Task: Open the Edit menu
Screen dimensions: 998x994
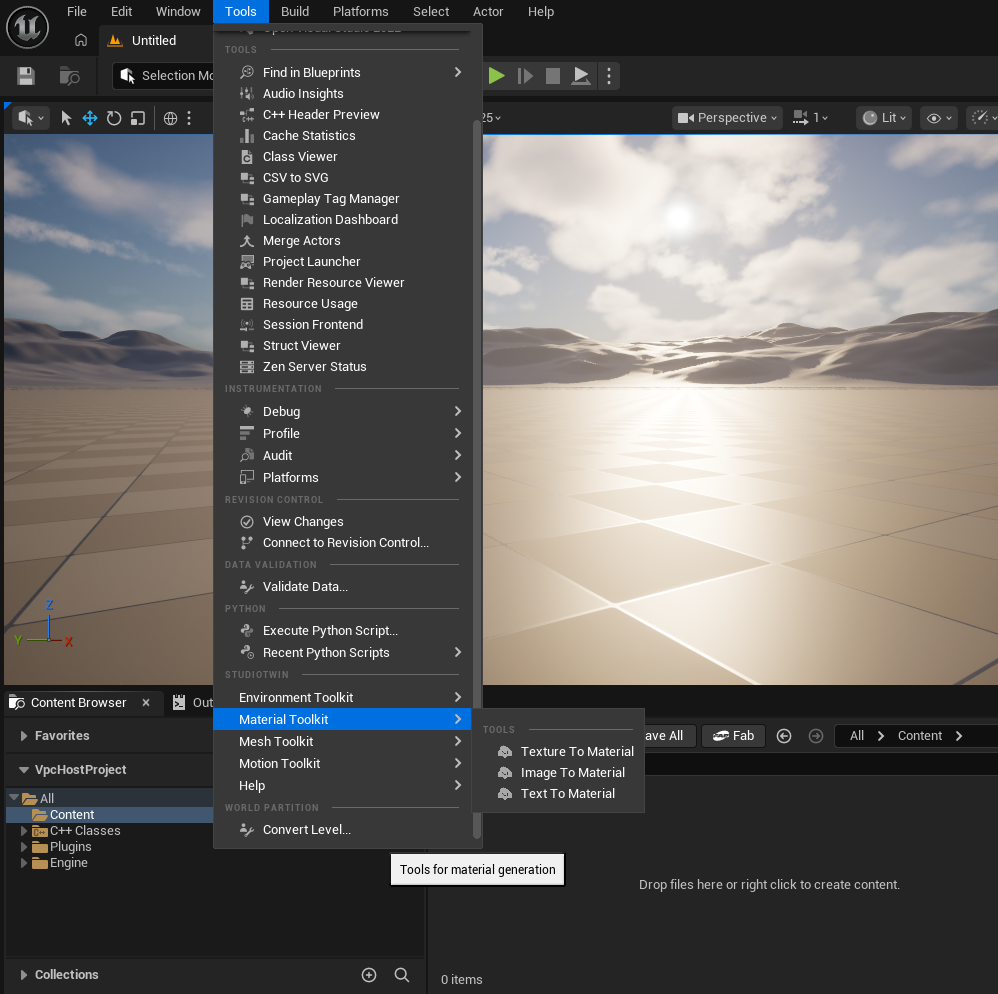Action: 121,11
